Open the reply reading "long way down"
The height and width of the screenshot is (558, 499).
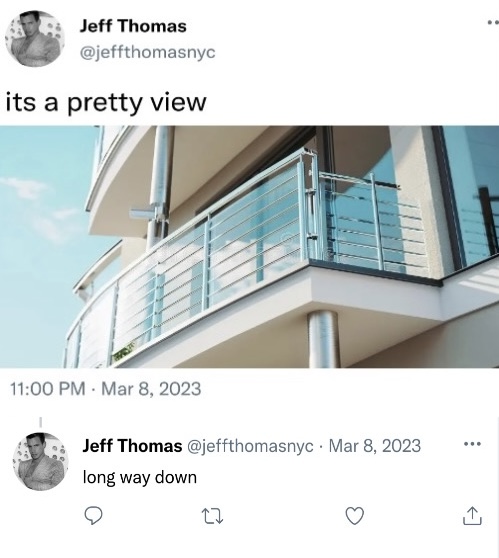click(140, 477)
